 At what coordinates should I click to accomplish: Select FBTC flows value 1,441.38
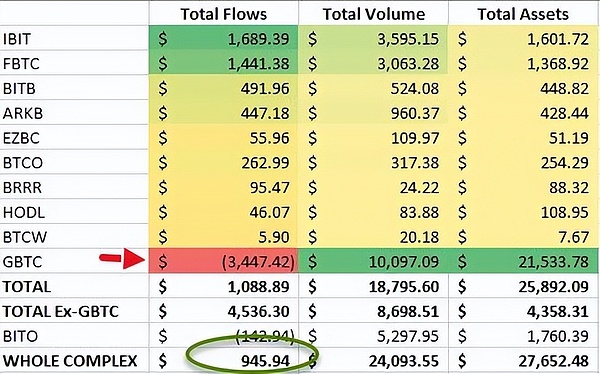(x=258, y=64)
